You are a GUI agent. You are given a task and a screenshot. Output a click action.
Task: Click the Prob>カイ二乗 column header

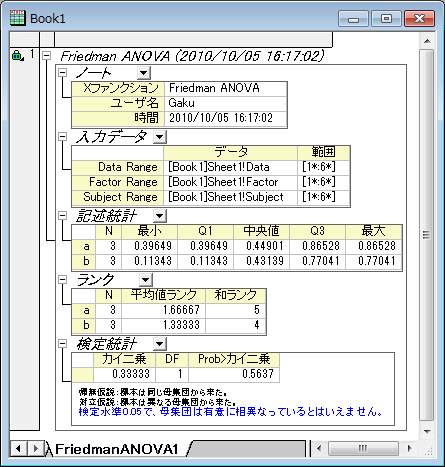click(x=234, y=359)
